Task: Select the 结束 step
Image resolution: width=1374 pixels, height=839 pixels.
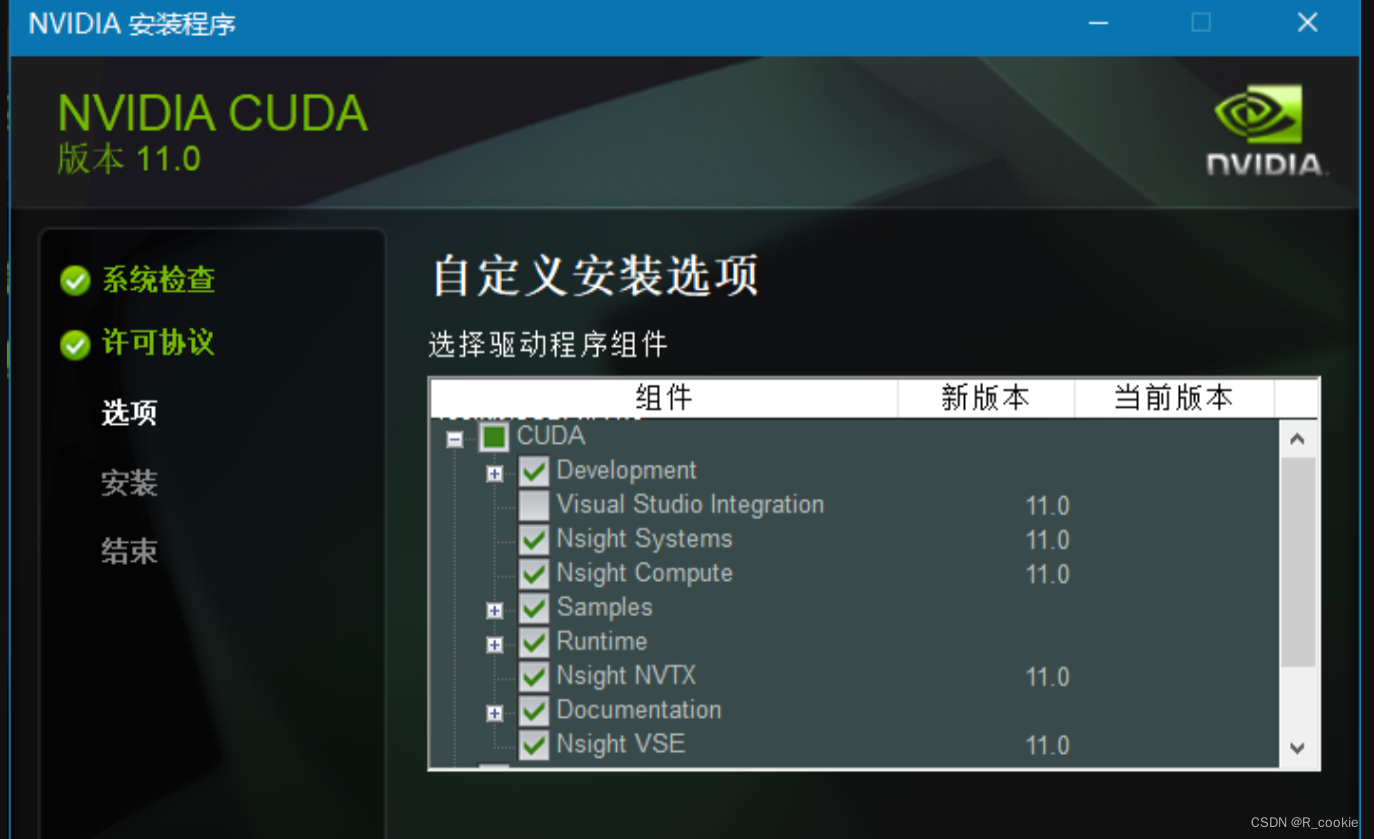Action: click(x=129, y=551)
